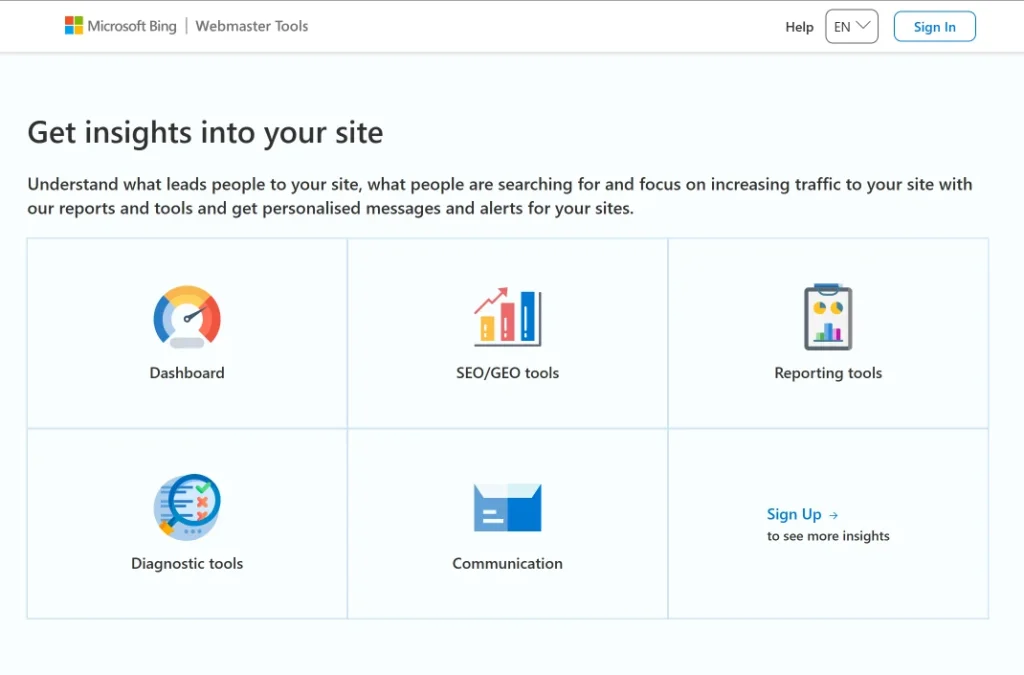This screenshot has height=675, width=1024.
Task: Click the Sign In button
Action: click(935, 27)
